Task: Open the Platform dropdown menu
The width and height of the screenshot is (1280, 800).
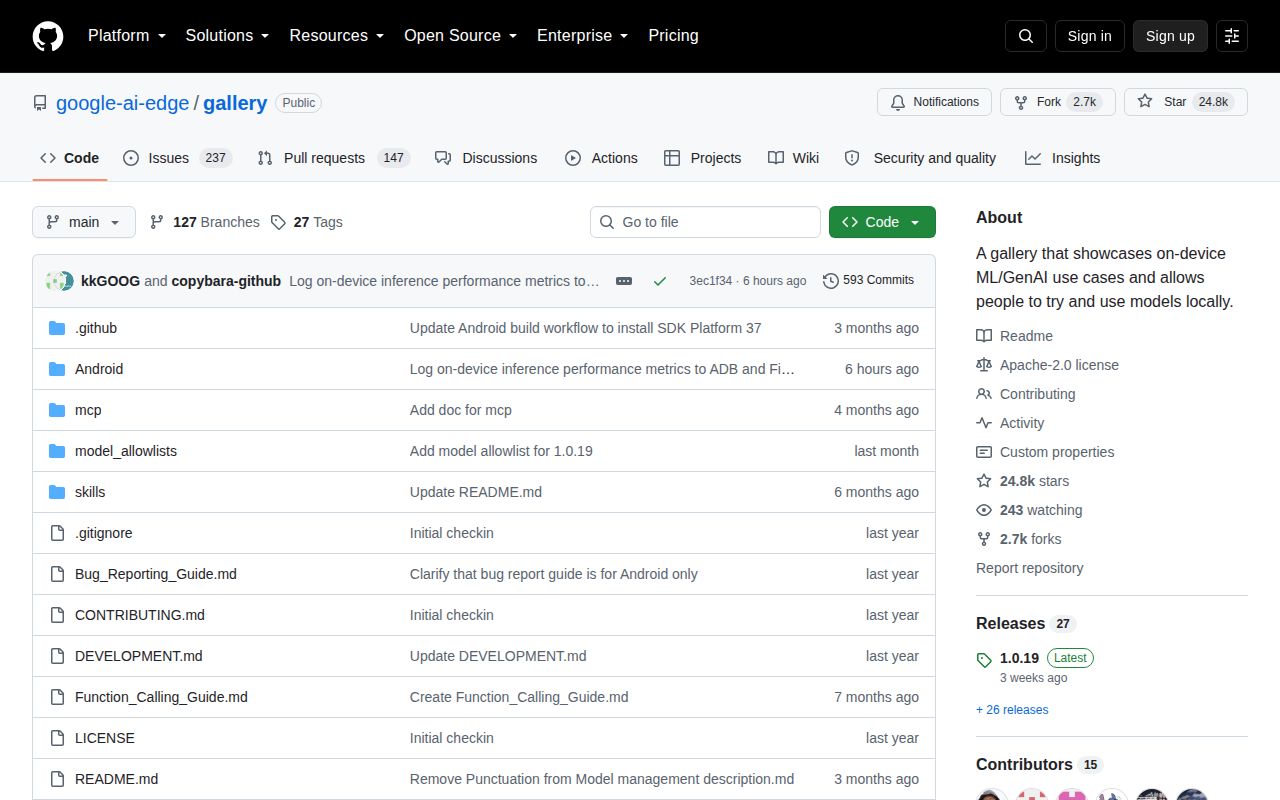Action: tap(126, 35)
